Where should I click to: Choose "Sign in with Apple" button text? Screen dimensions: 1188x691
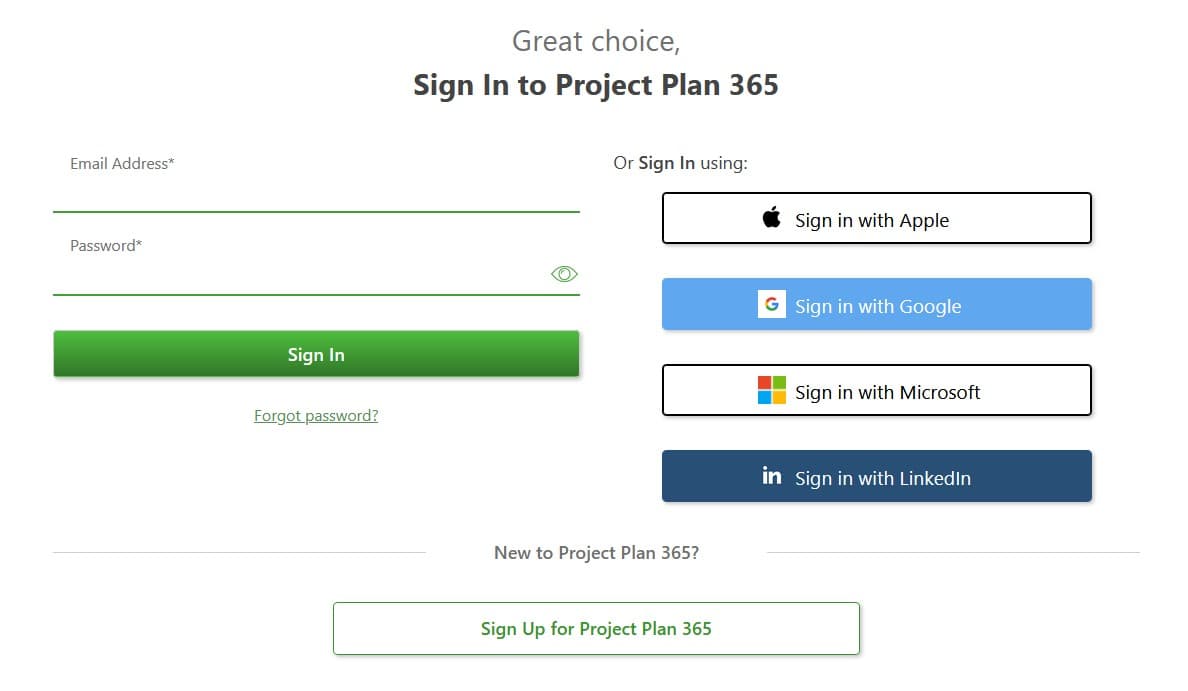click(872, 221)
